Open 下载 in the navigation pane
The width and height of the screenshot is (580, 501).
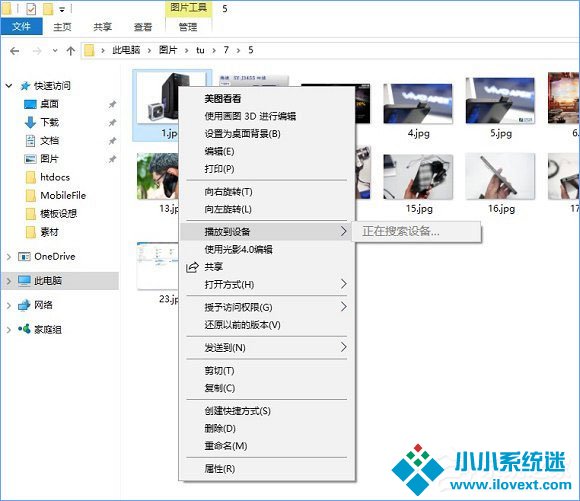49,122
